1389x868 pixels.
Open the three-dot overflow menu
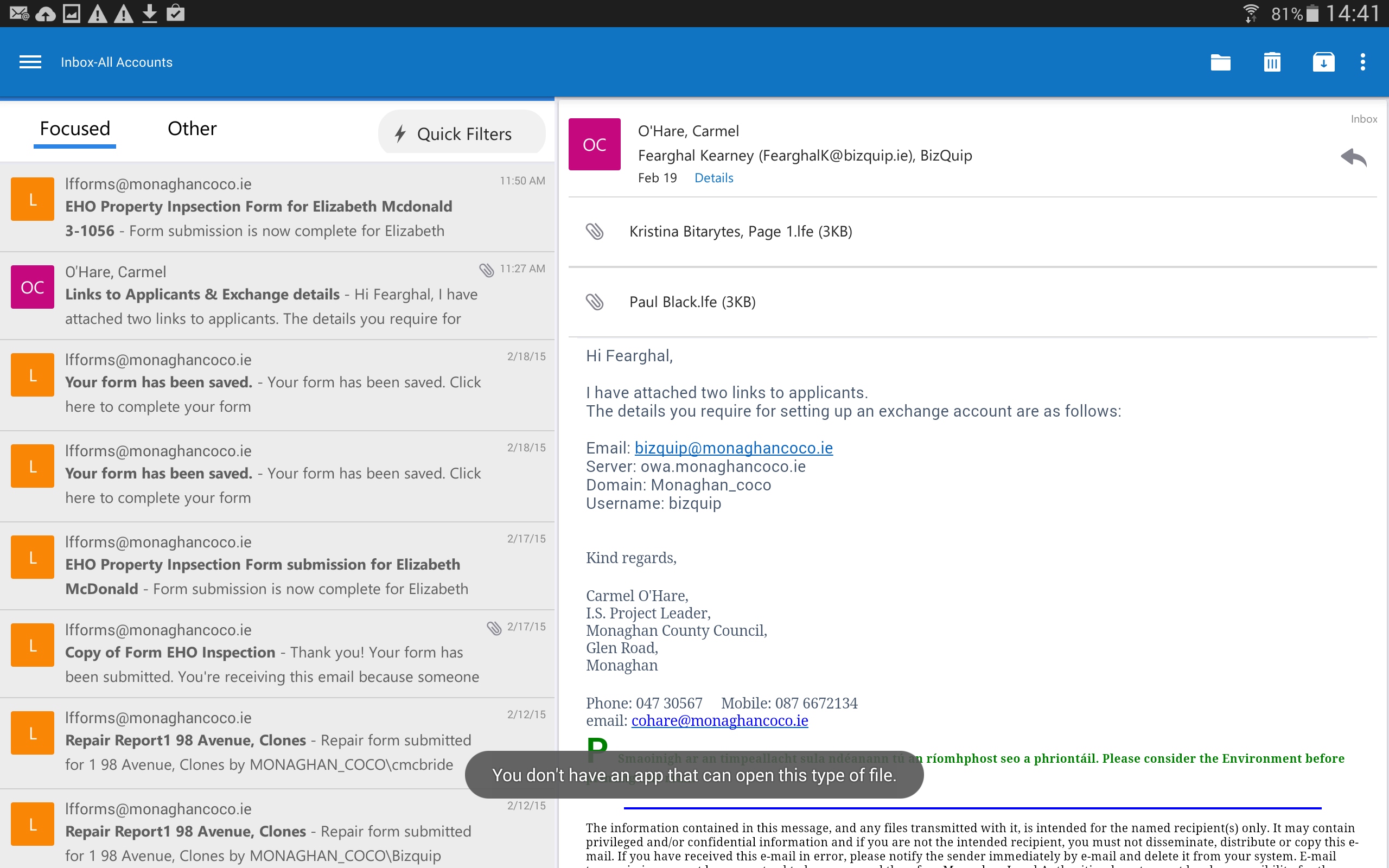pos(1362,62)
